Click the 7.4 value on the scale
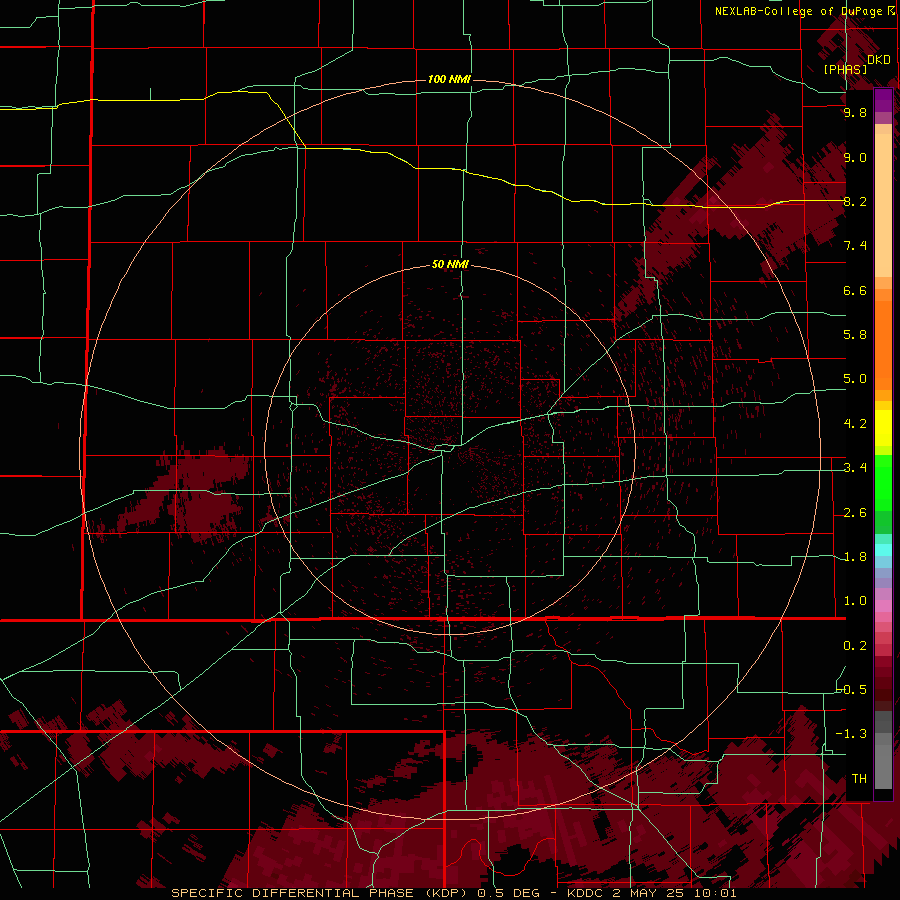Screen dimensions: 900x900 pyautogui.click(x=855, y=246)
